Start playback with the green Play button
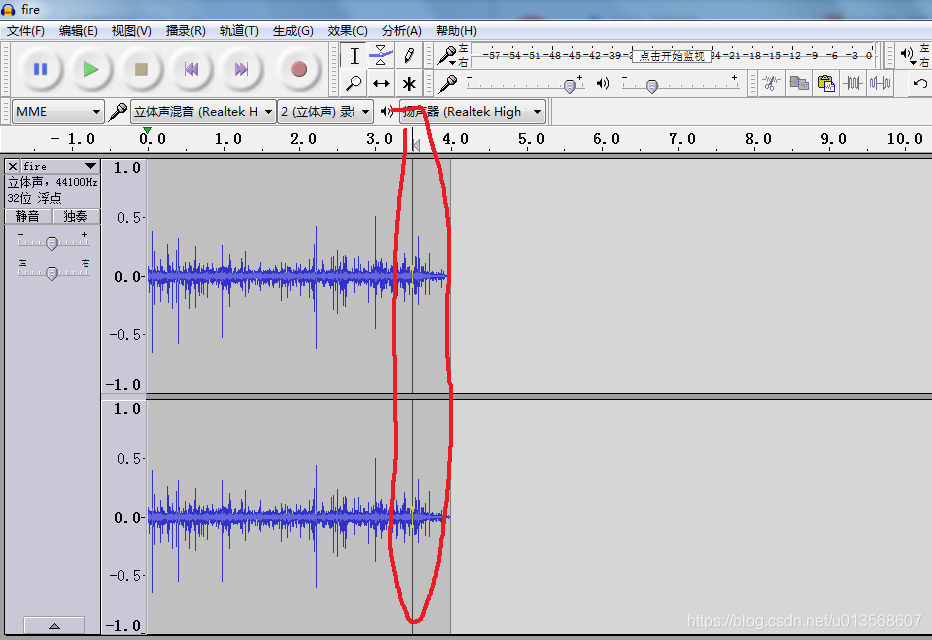Screen dimensions: 932x640 (x=91, y=70)
